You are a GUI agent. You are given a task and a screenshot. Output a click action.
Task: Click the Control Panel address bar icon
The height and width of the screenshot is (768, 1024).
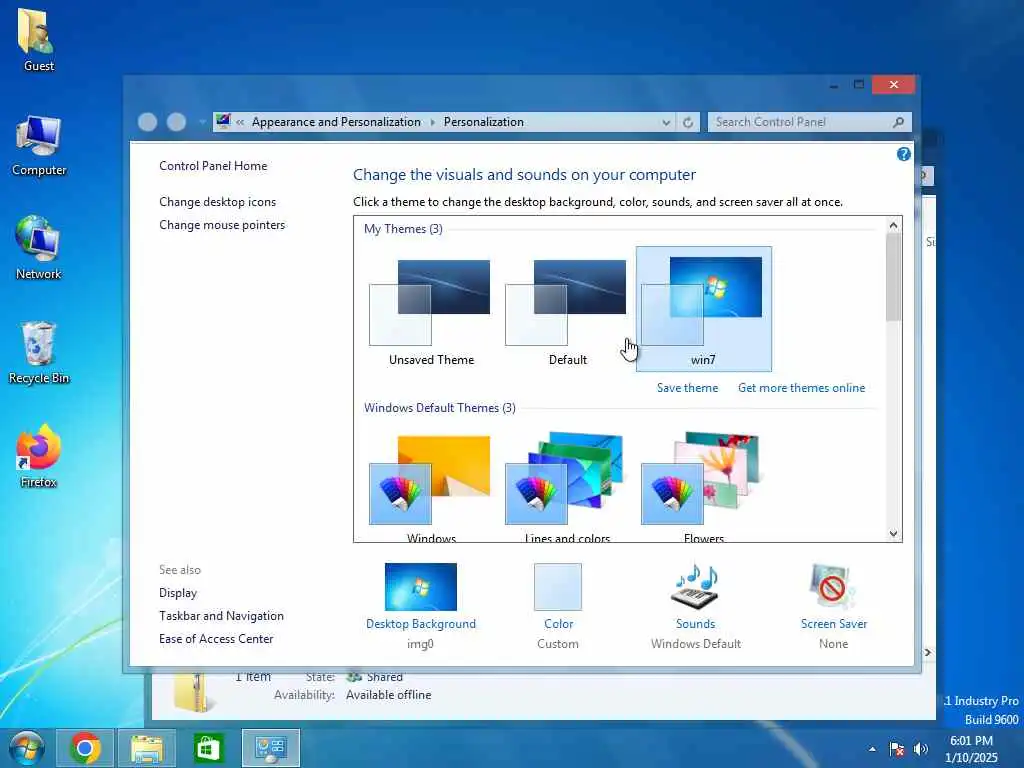(x=223, y=121)
